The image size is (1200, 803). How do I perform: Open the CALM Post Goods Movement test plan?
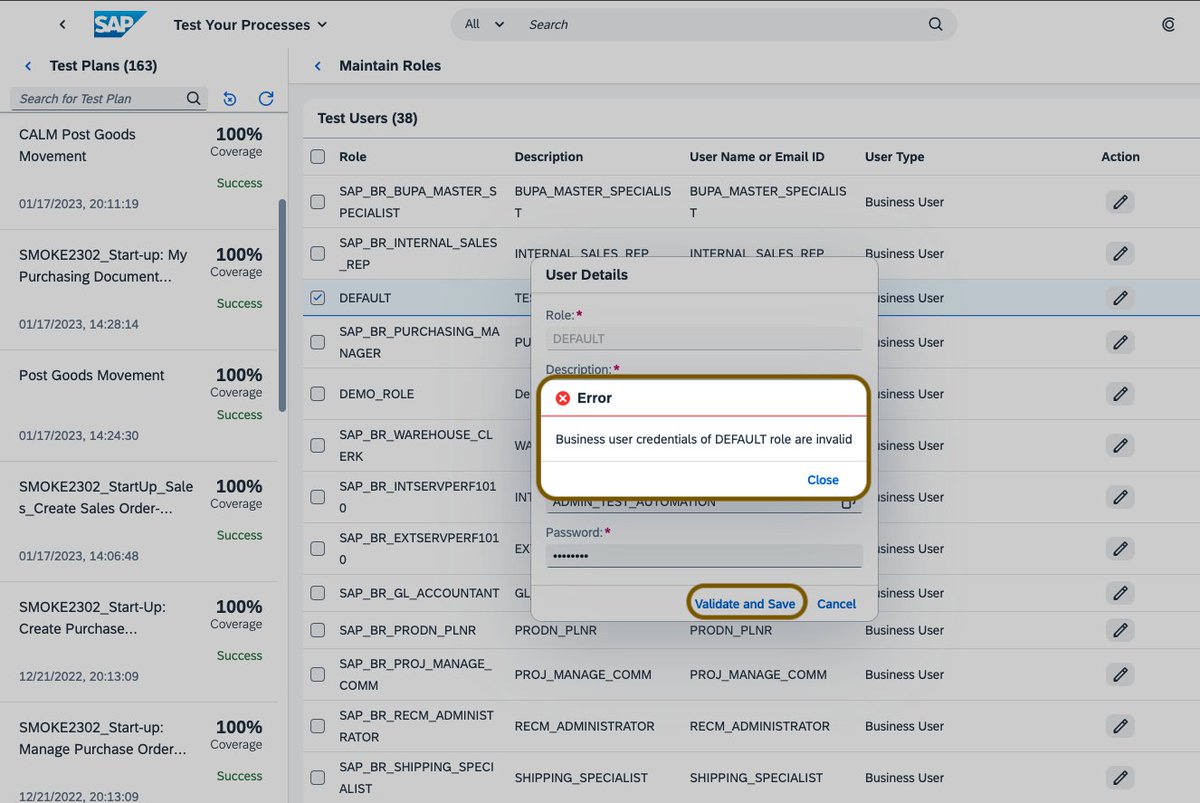tap(140, 169)
